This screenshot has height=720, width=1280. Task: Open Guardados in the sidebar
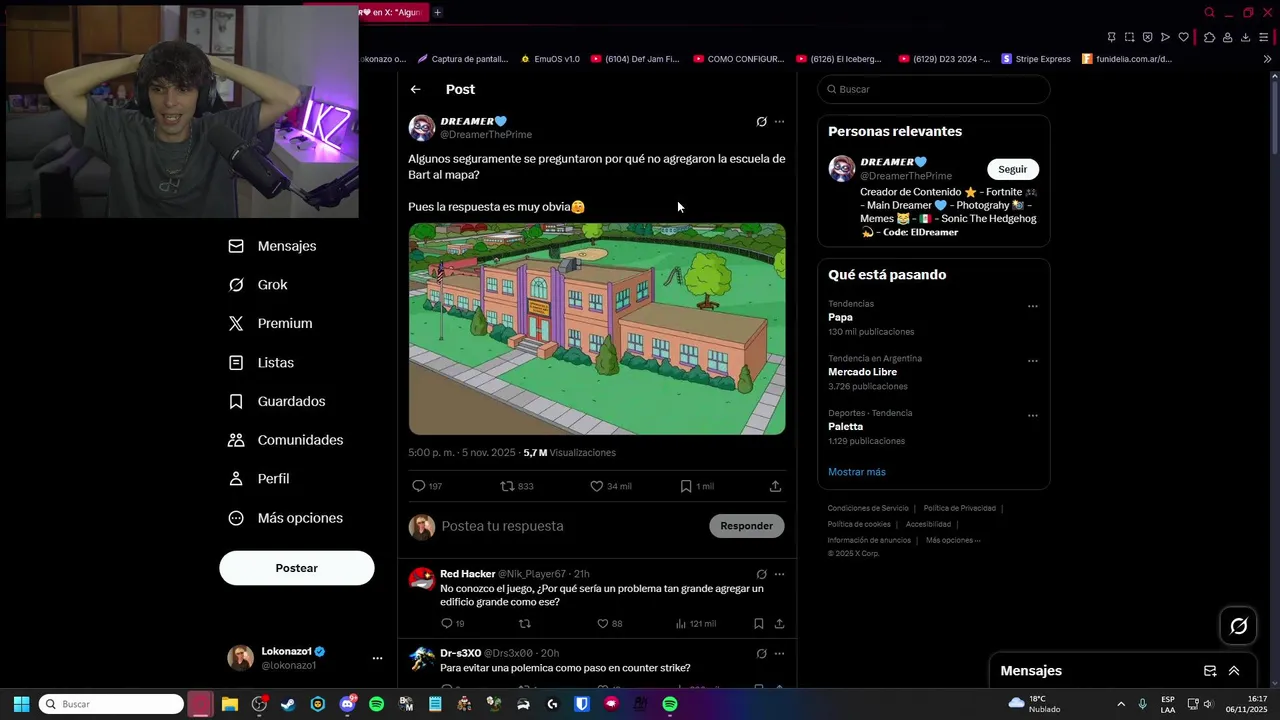click(278, 402)
